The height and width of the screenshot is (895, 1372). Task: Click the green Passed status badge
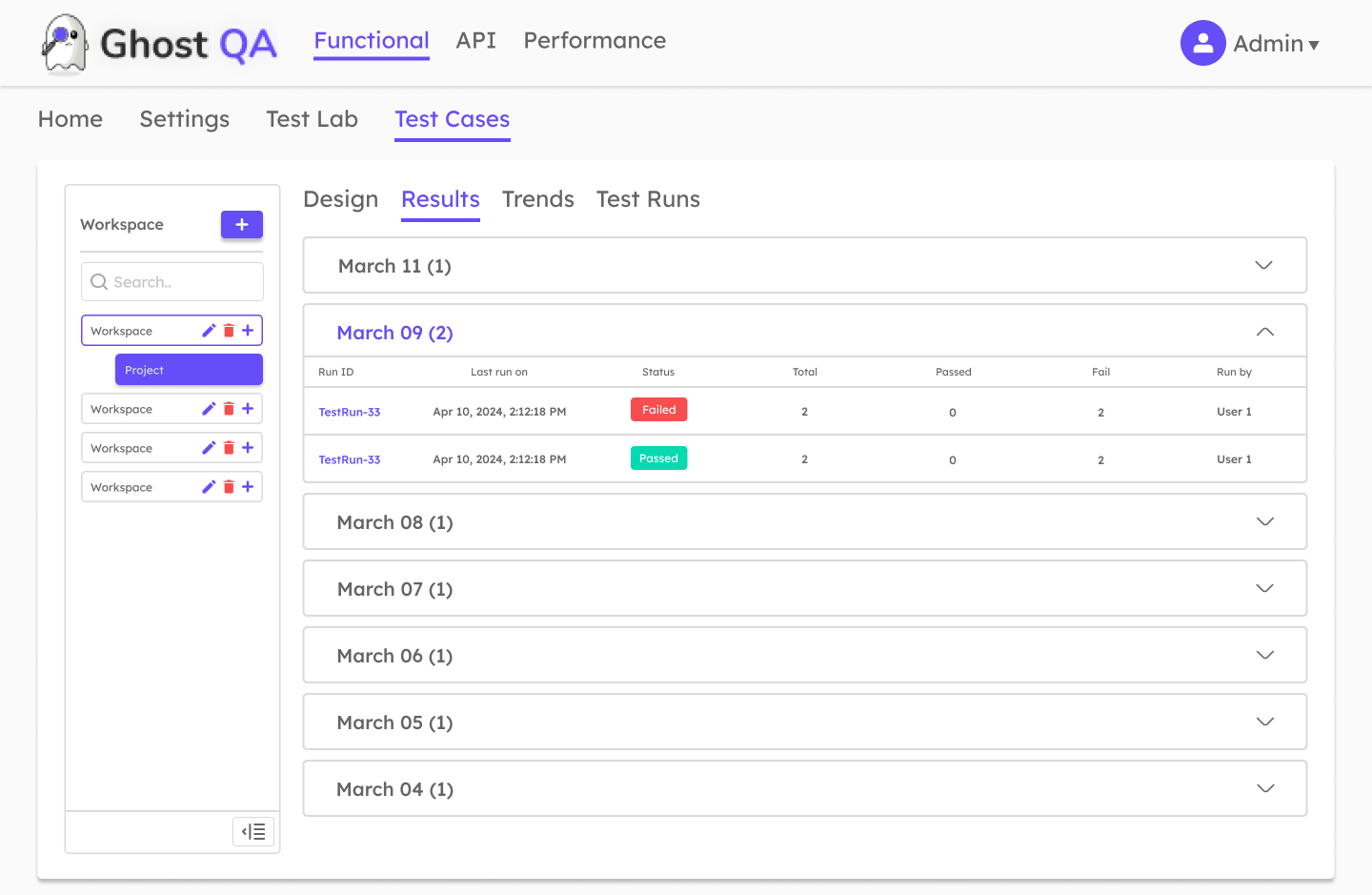point(658,458)
